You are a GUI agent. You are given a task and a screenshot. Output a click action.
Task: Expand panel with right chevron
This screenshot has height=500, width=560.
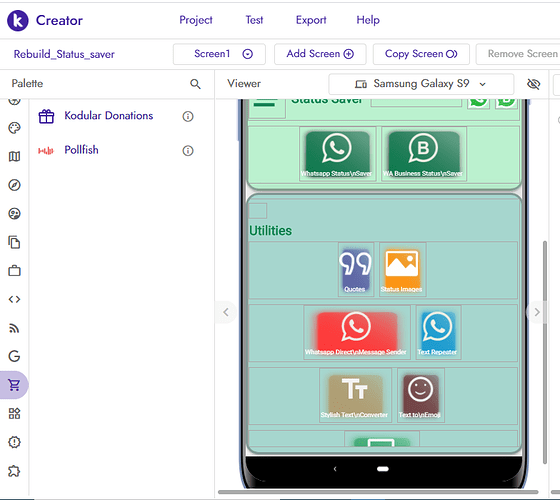536,312
